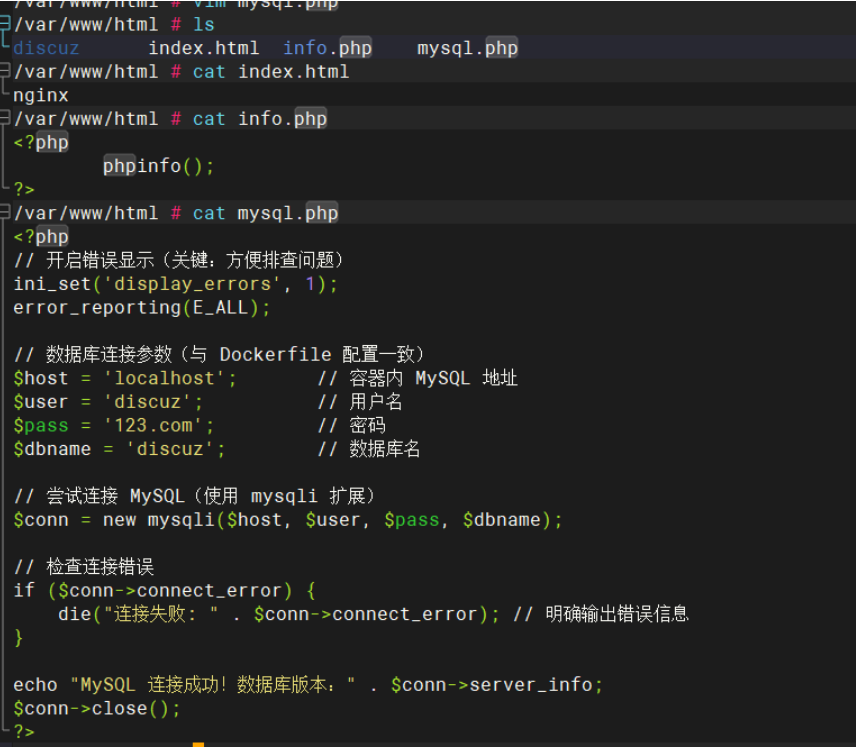Click the 'nginx' output line
This screenshot has height=749, width=856.
41,96
